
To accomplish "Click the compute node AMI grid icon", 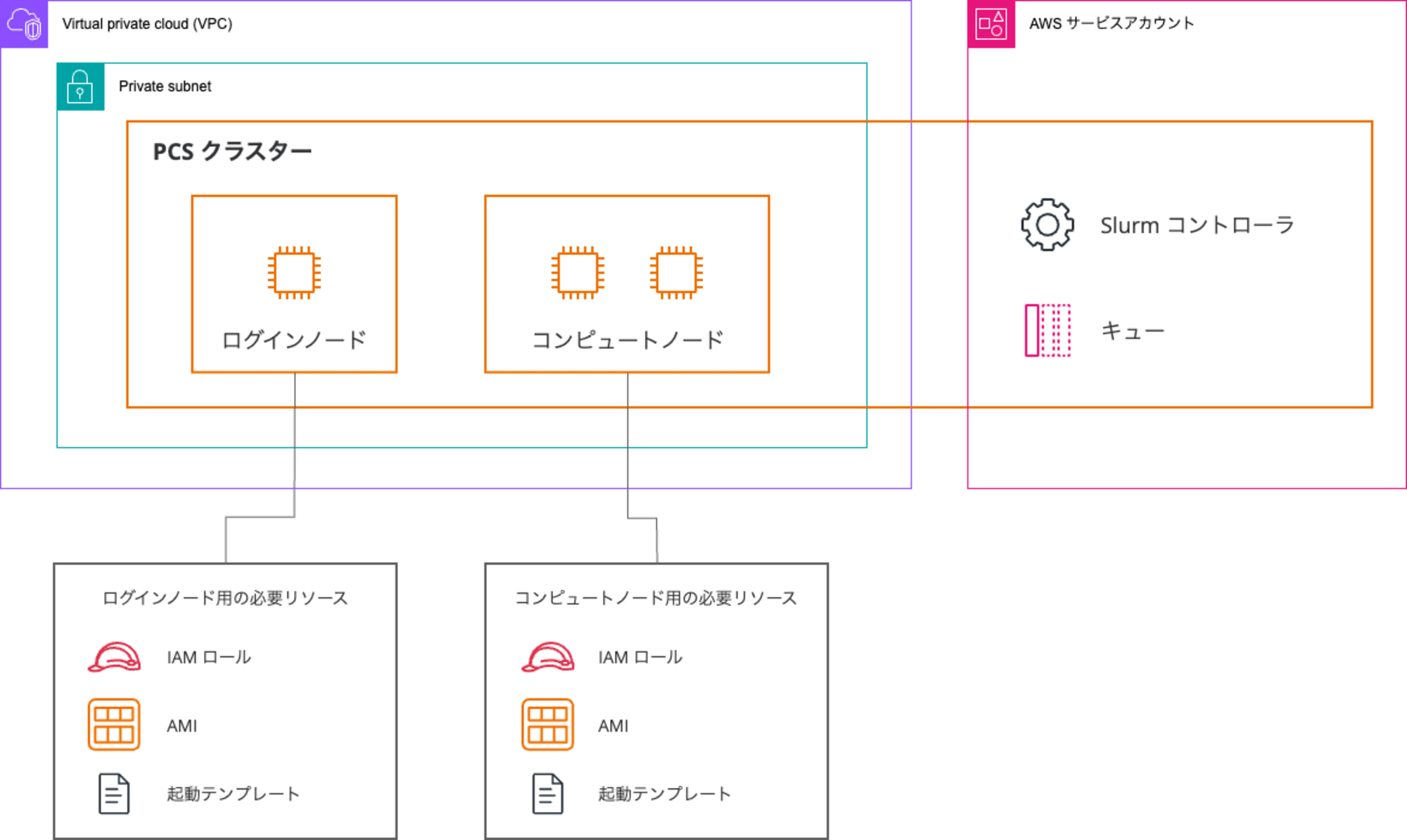I will click(547, 725).
